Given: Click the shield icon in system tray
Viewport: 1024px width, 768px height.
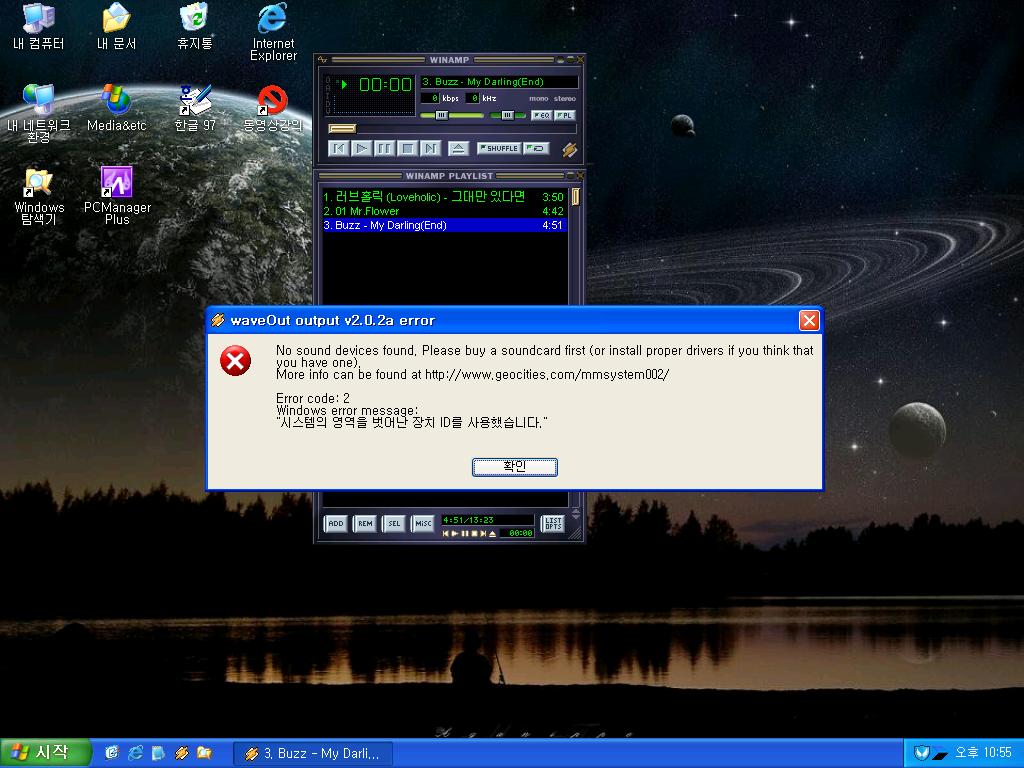Looking at the screenshot, I should coord(921,753).
